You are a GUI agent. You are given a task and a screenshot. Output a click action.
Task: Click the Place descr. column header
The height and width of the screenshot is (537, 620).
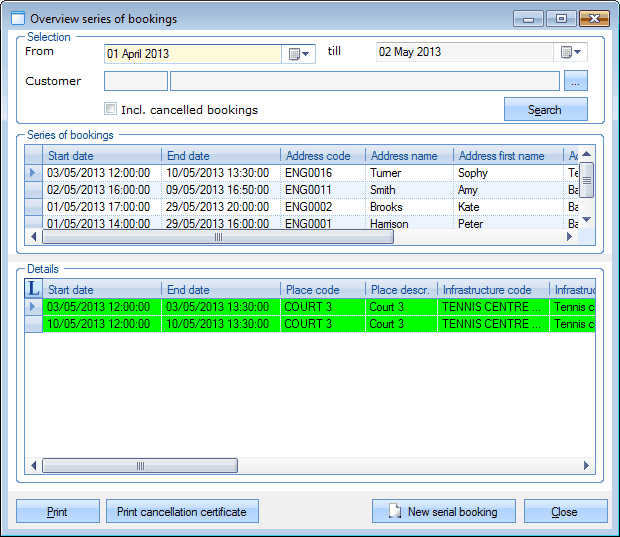coord(401,290)
